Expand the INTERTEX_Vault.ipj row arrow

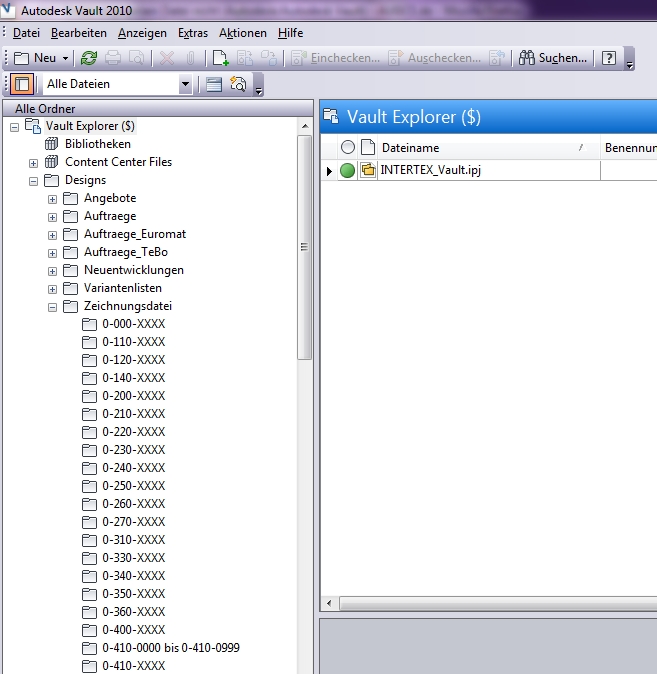click(329, 171)
